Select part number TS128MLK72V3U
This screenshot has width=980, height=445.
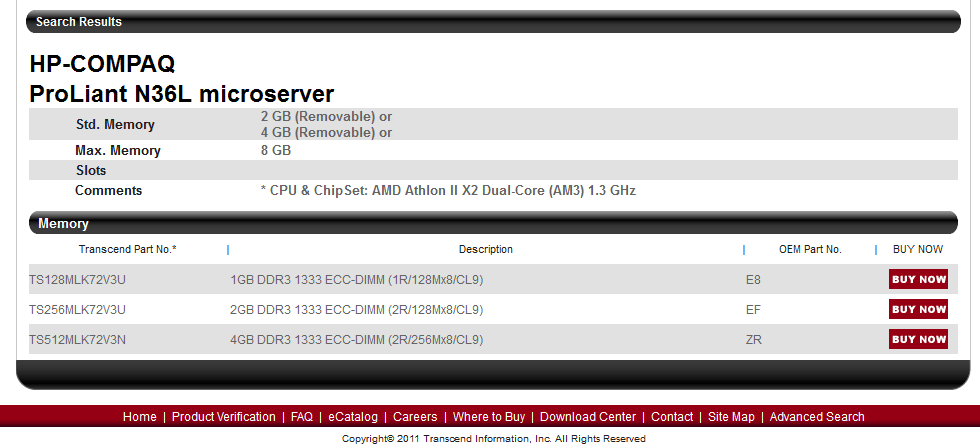(x=78, y=280)
